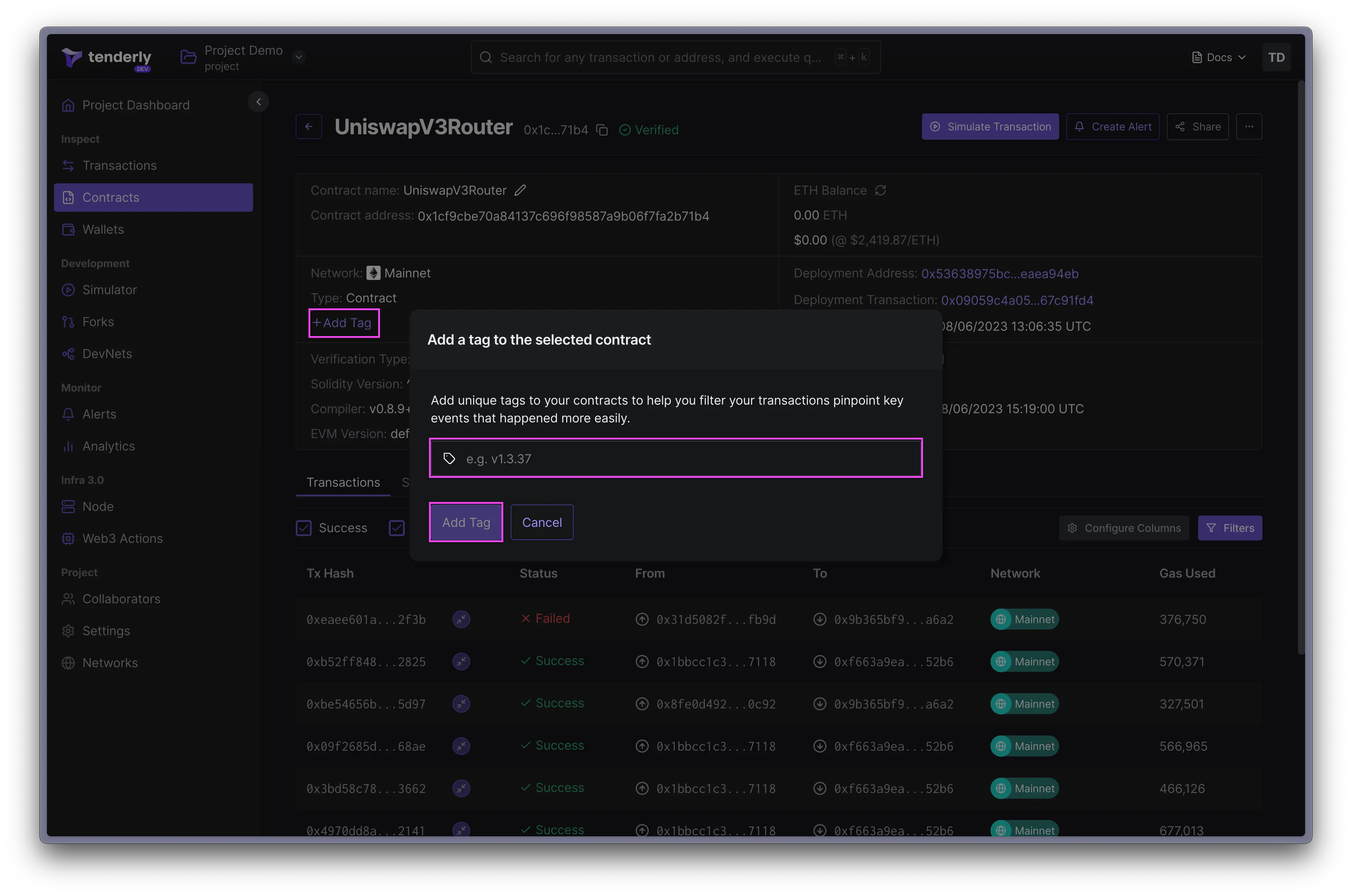Click the search bar for transactions
This screenshot has width=1352, height=896.
[675, 57]
